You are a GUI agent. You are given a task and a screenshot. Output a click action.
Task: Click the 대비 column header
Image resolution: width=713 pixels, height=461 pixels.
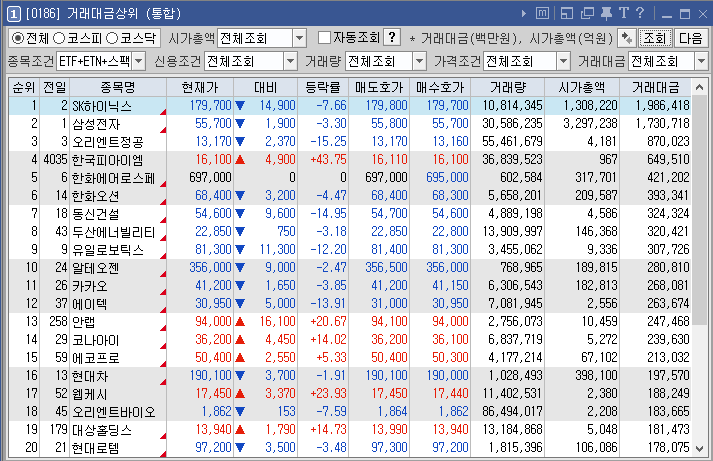click(266, 87)
